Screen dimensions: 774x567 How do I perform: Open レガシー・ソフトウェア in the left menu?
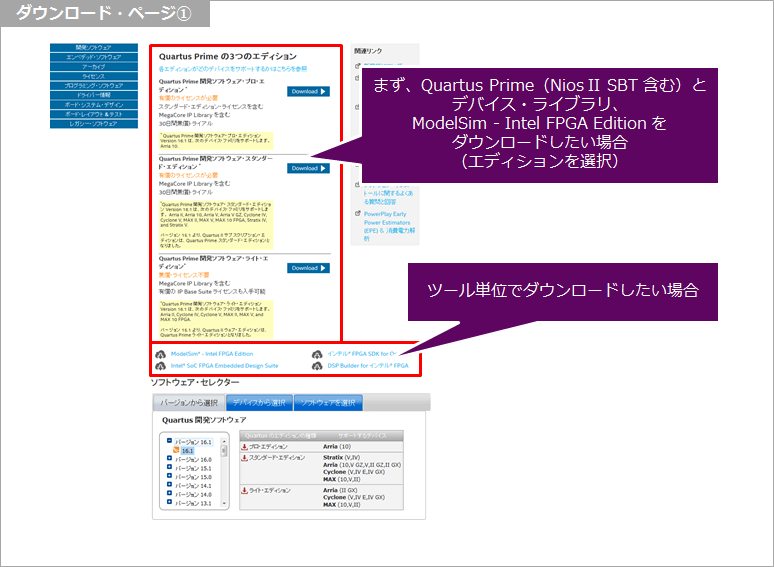[x=94, y=124]
